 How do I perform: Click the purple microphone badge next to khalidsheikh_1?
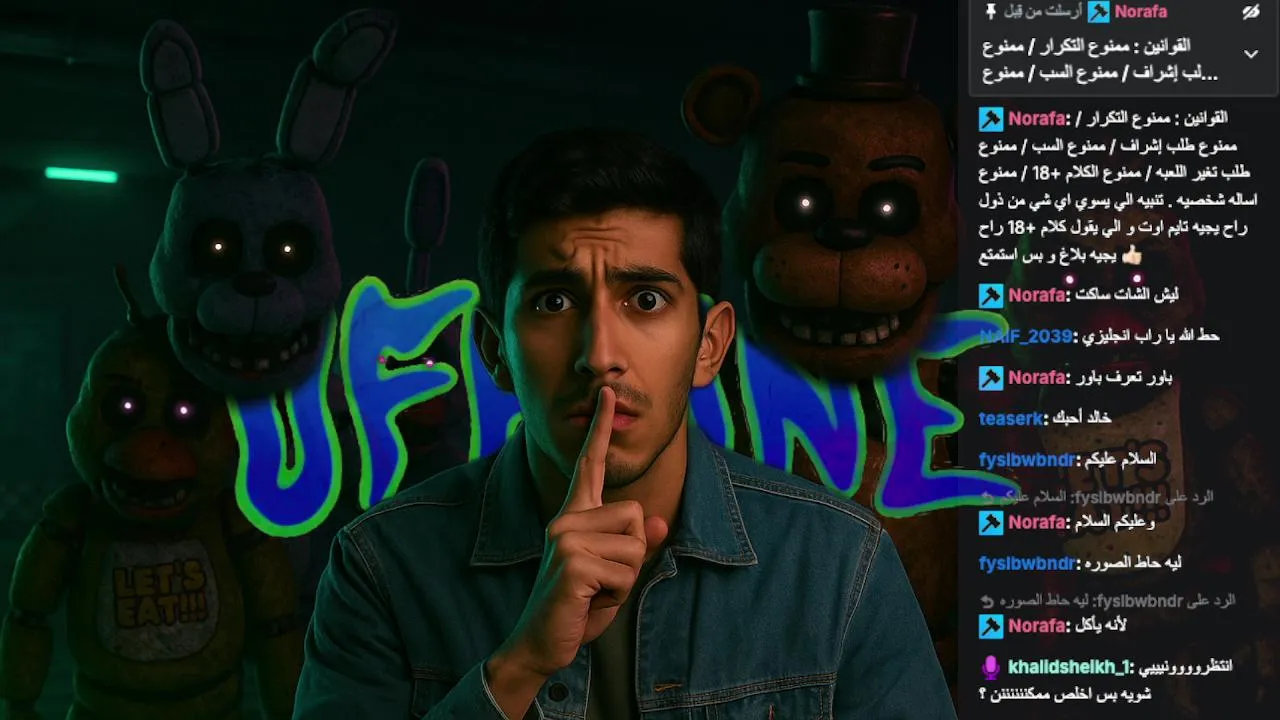pos(990,667)
